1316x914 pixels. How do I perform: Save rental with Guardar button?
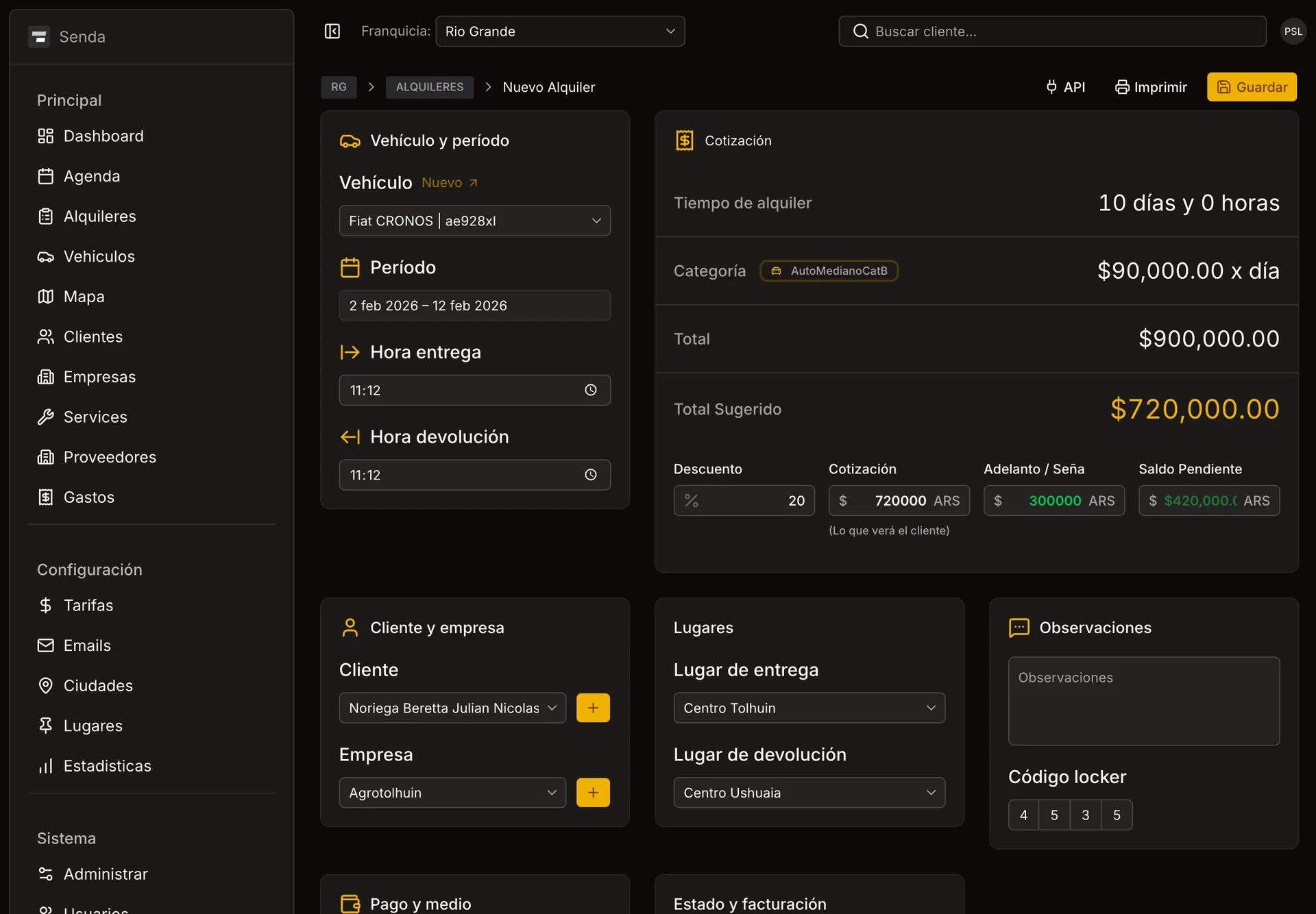[1251, 87]
